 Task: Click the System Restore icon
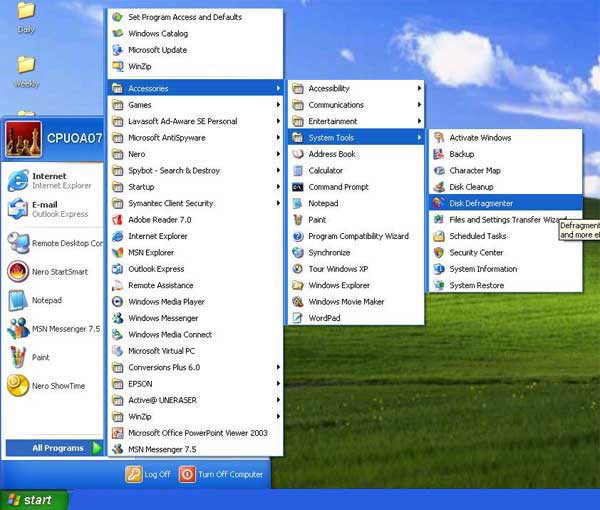[x=438, y=285]
